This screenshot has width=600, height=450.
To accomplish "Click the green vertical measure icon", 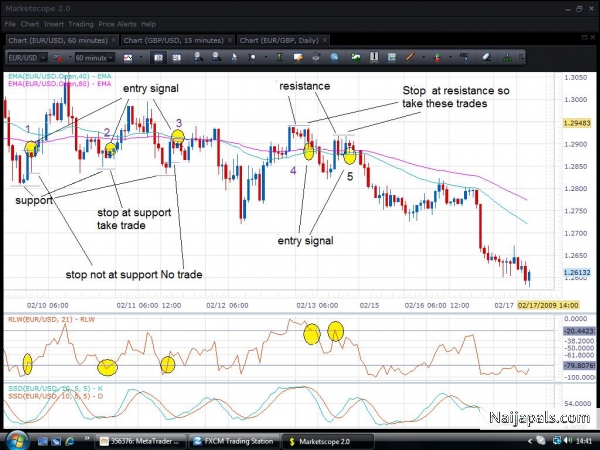I will point(280,58).
